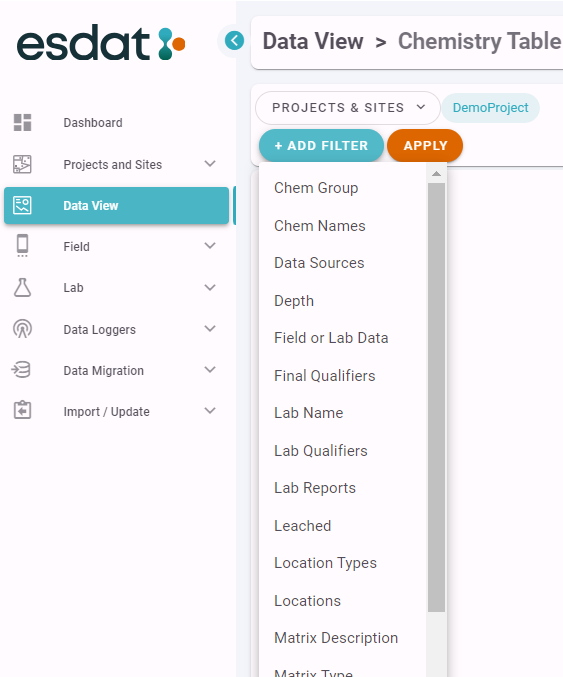Expand the Data Loggers submenu chevron
The width and height of the screenshot is (563, 677).
pos(210,329)
